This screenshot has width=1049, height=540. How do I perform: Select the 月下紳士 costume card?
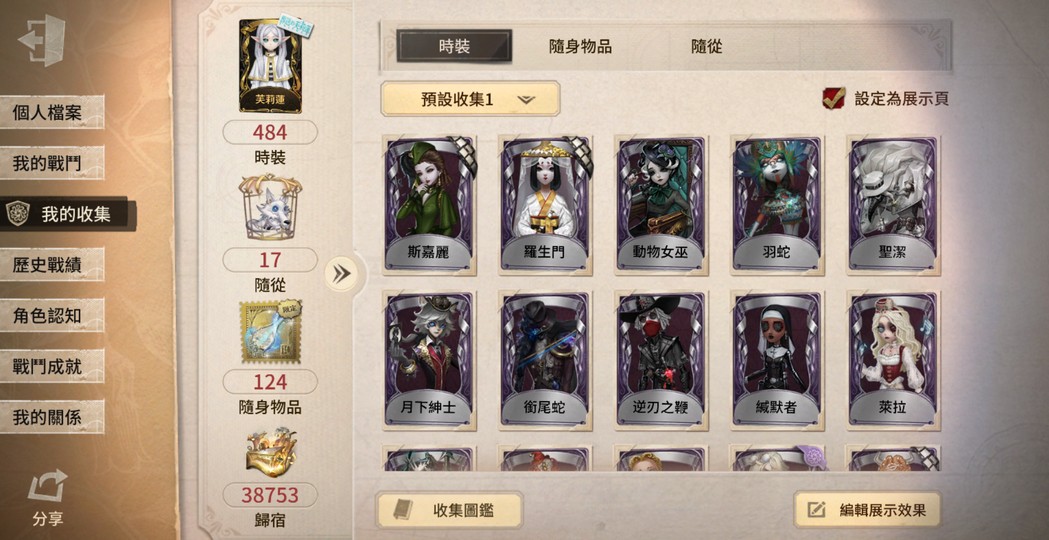click(x=430, y=359)
